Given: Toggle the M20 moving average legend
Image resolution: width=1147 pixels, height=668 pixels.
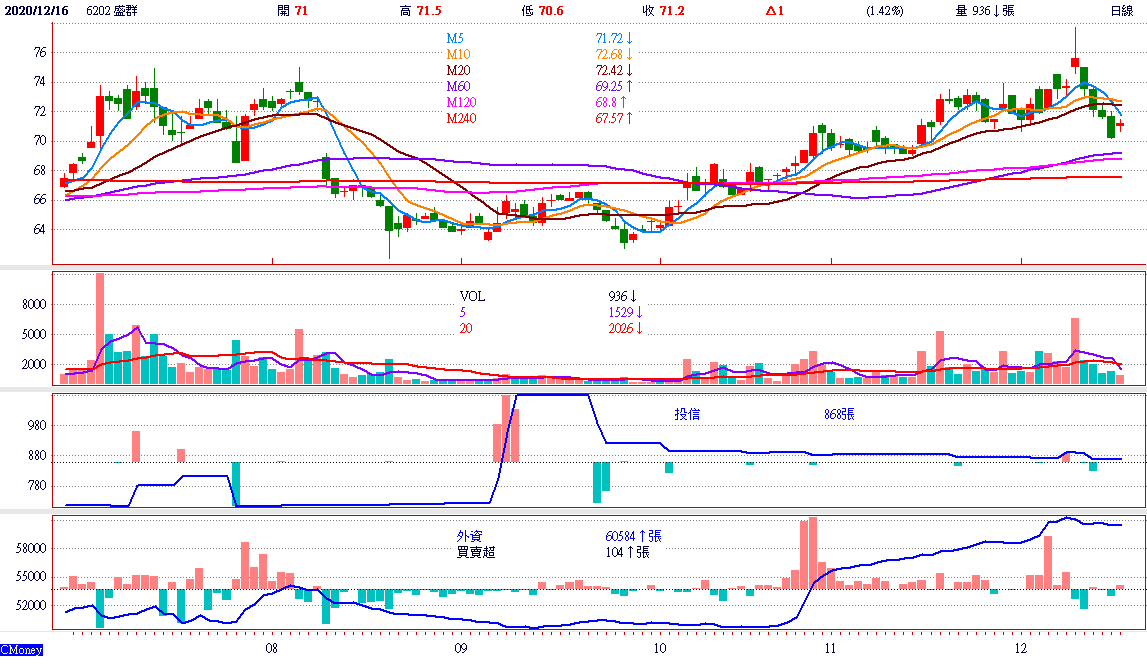Looking at the screenshot, I should click(x=458, y=70).
